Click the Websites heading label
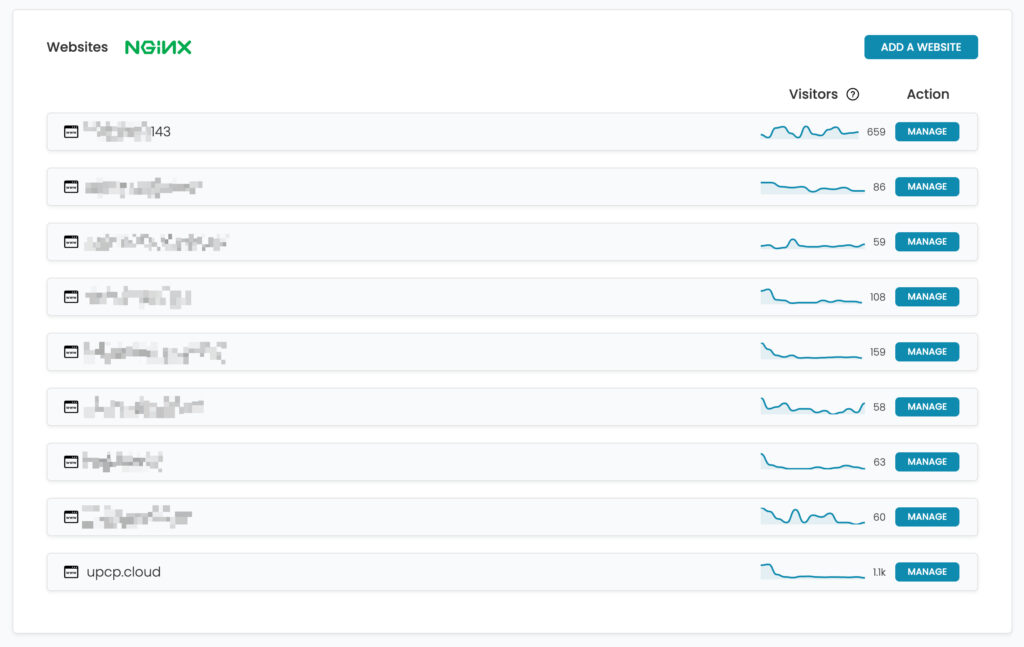The image size is (1024, 647). pyautogui.click(x=77, y=46)
